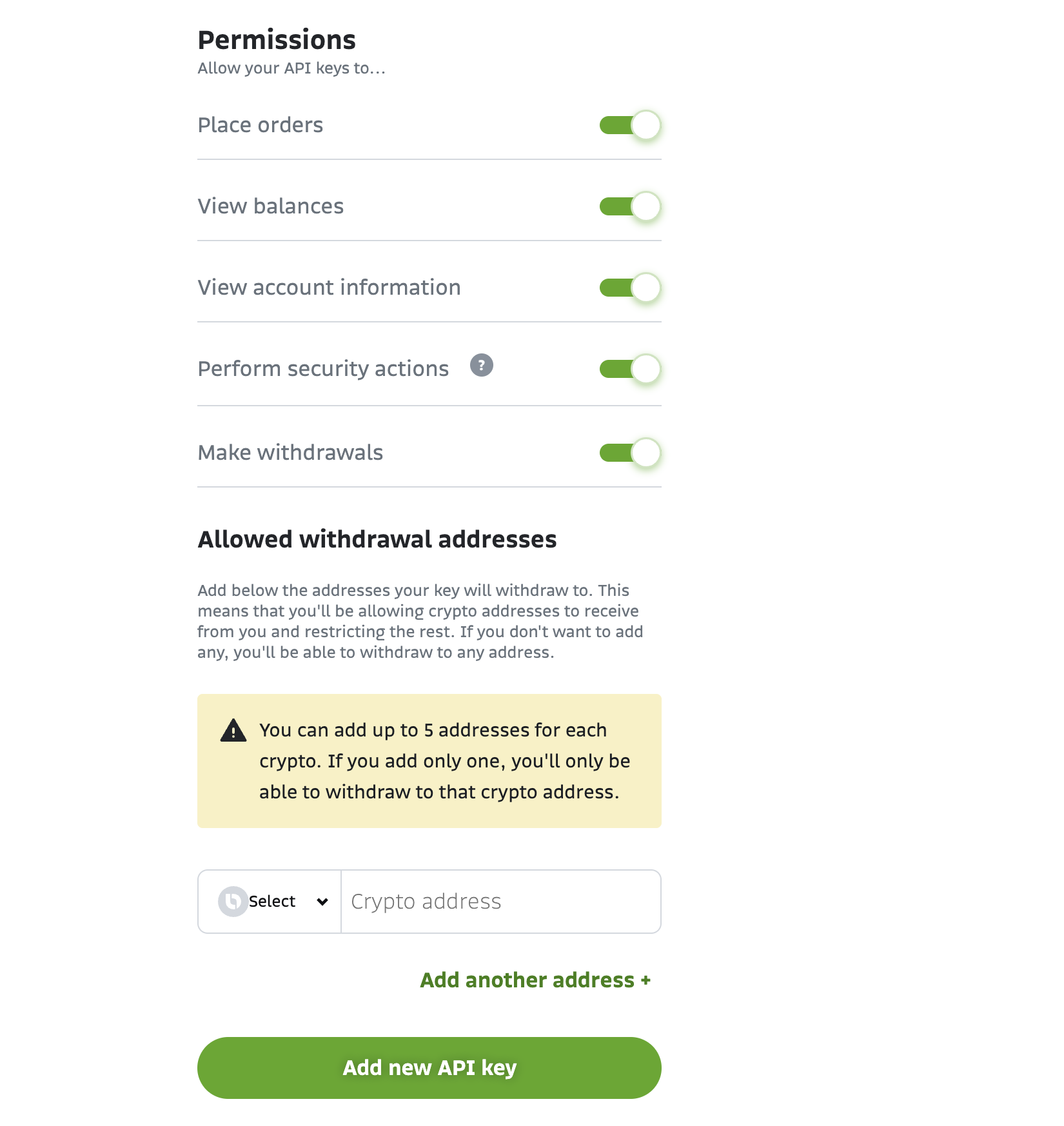Expand the currency selector for withdrawal addresses

[269, 901]
